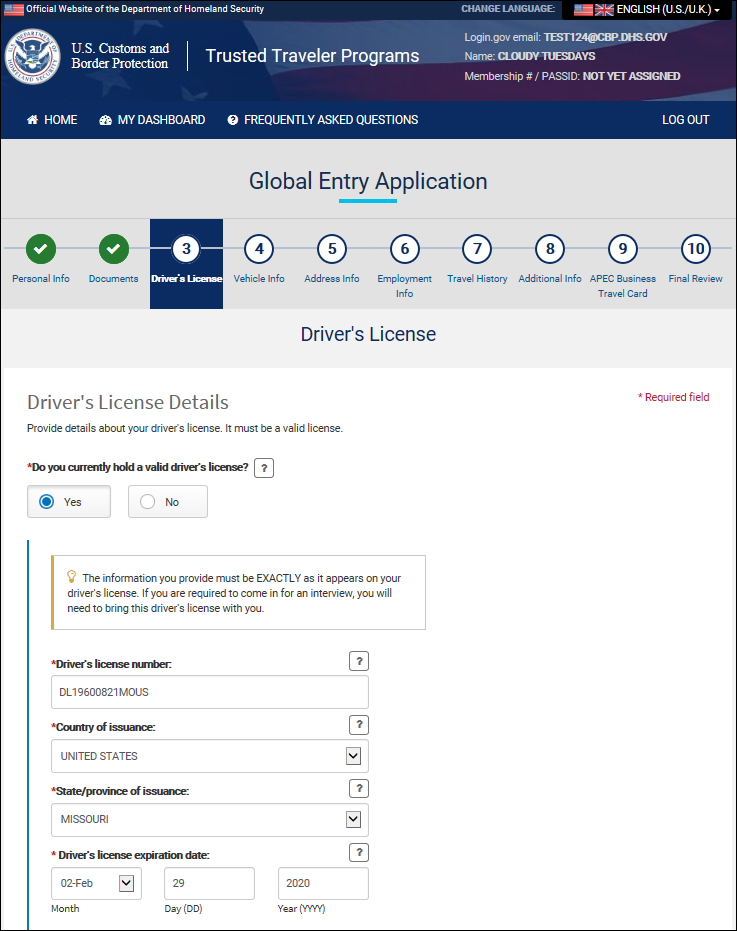
Task: Click help icon for Country of issuance
Action: click(x=359, y=725)
